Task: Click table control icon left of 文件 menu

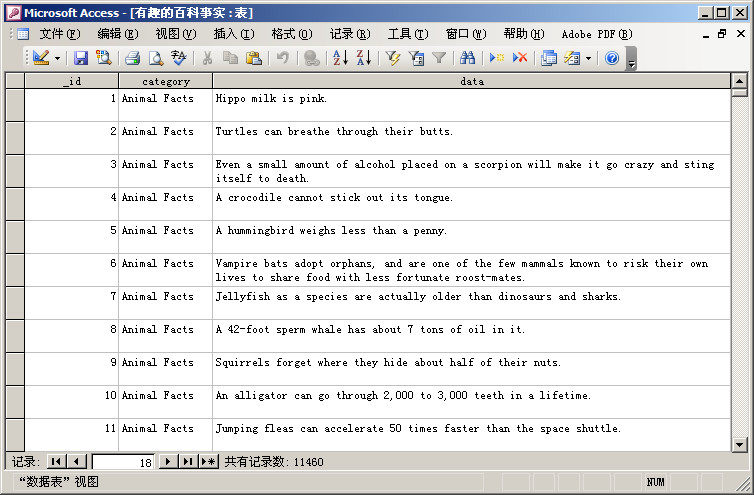Action: click(23, 34)
